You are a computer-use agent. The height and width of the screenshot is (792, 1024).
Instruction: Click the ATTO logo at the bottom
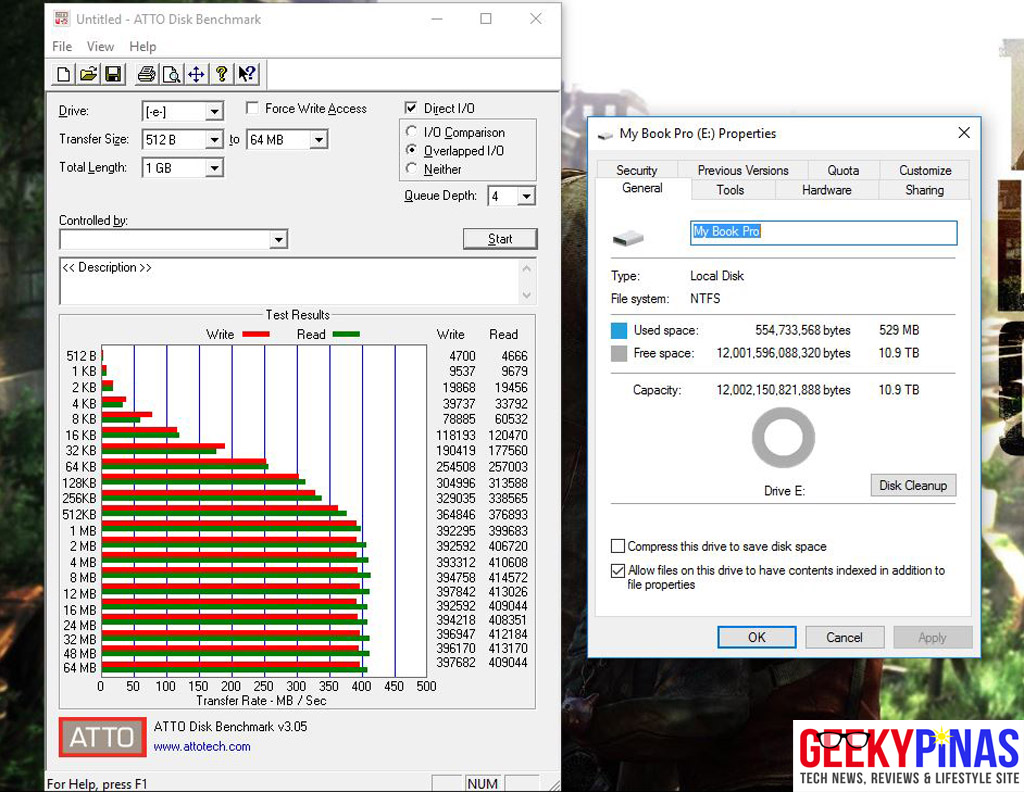[x=103, y=737]
